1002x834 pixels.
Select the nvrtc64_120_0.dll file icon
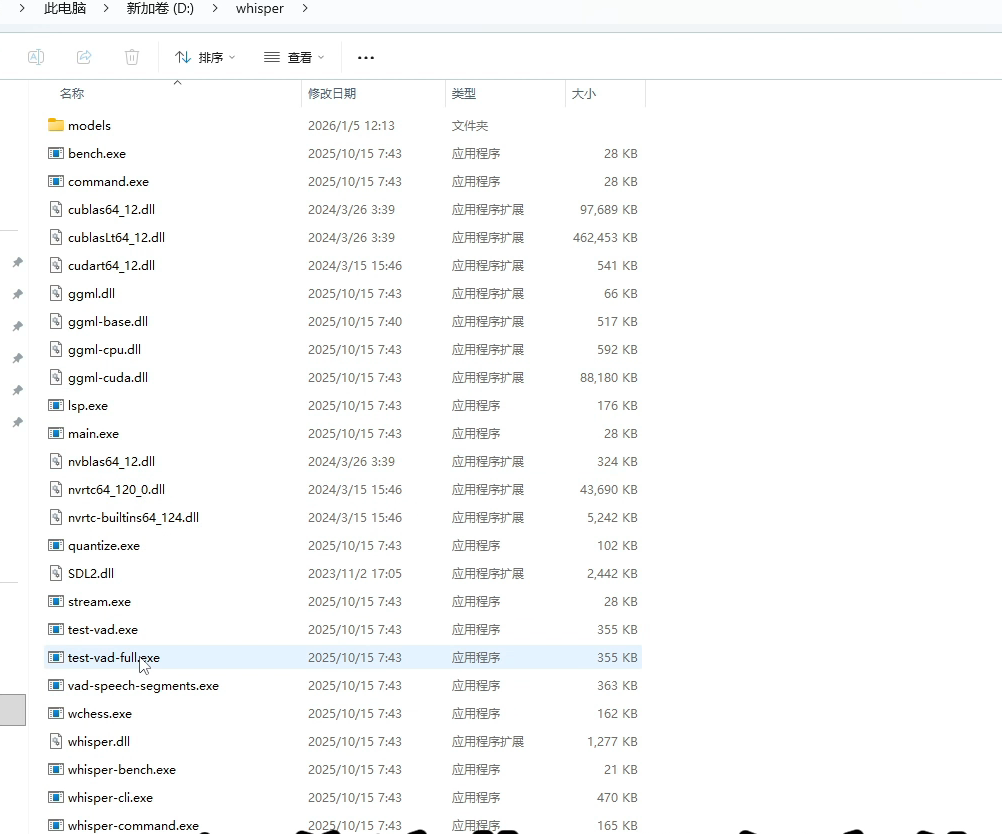coord(56,490)
